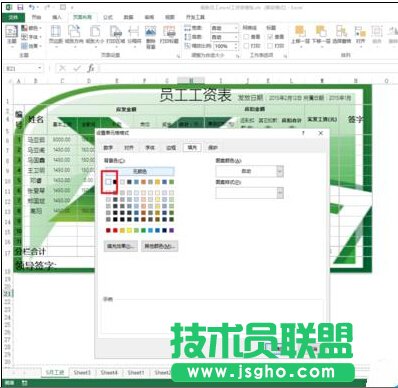The width and height of the screenshot is (398, 388).
Task: Pick the white background color swatch
Action: 108,182
